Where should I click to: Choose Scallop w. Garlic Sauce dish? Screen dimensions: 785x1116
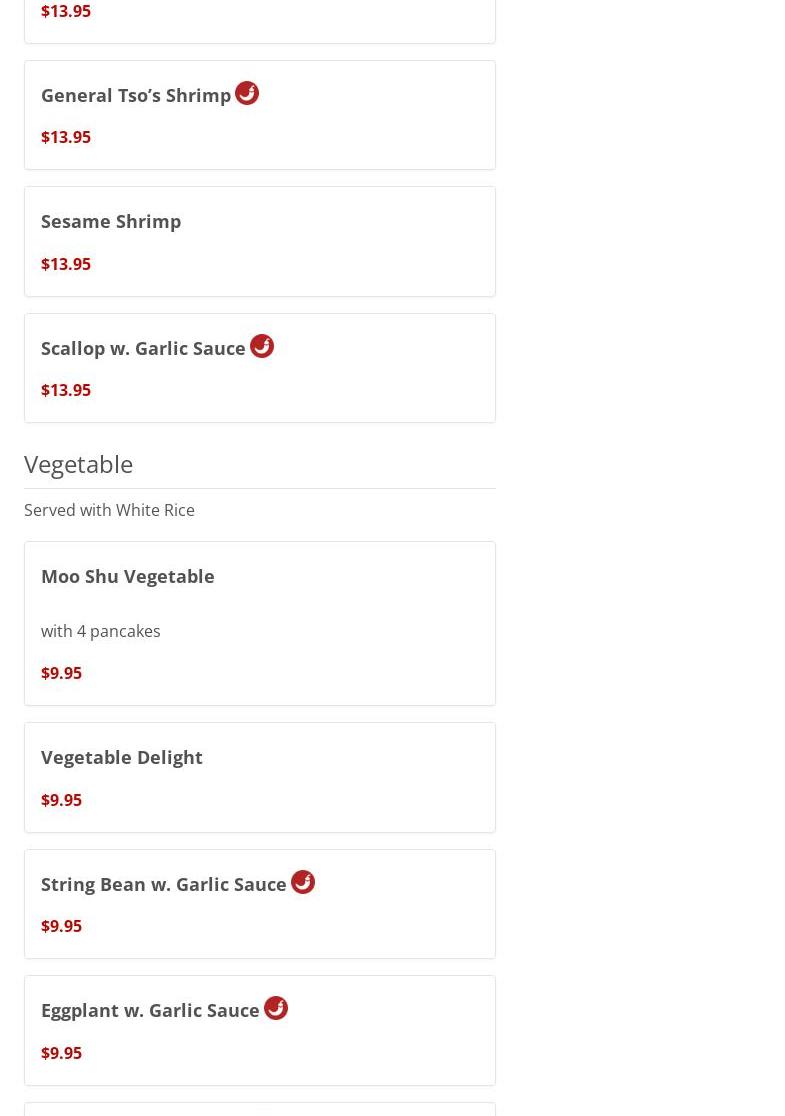(x=143, y=348)
